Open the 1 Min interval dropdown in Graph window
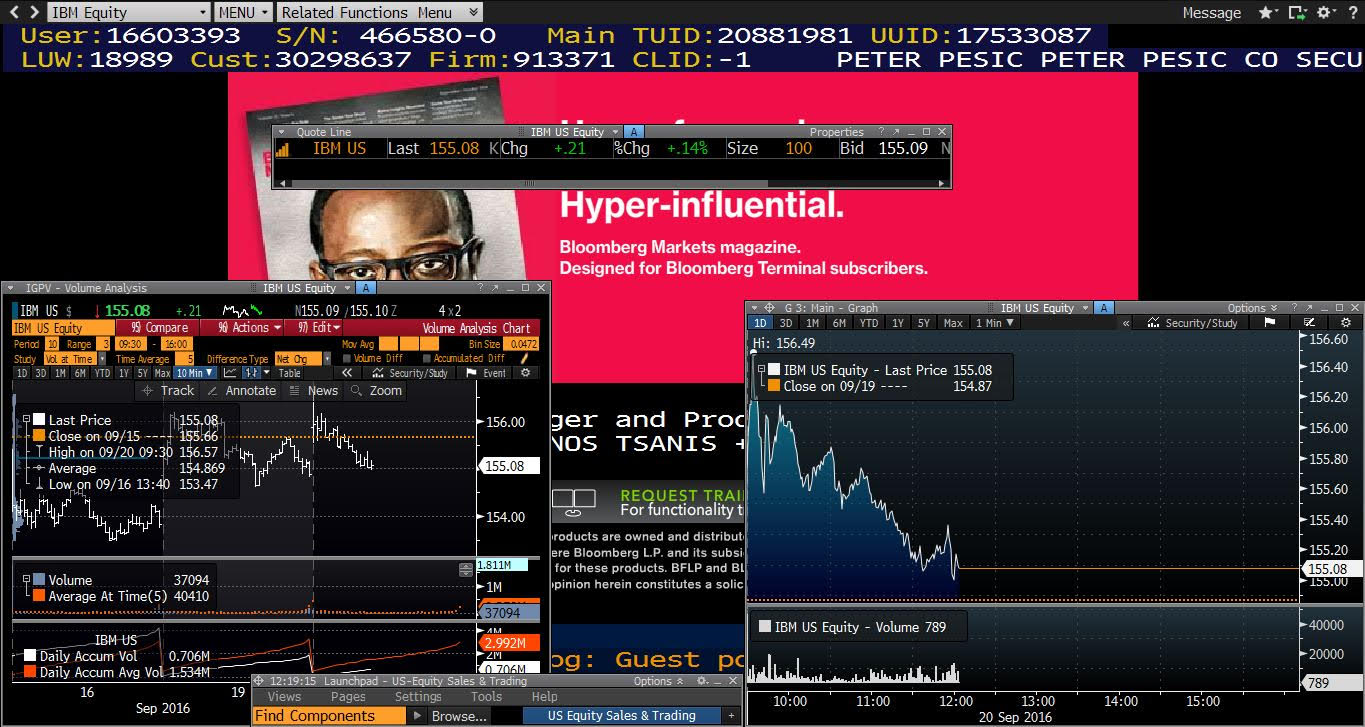1365x727 pixels. (994, 322)
